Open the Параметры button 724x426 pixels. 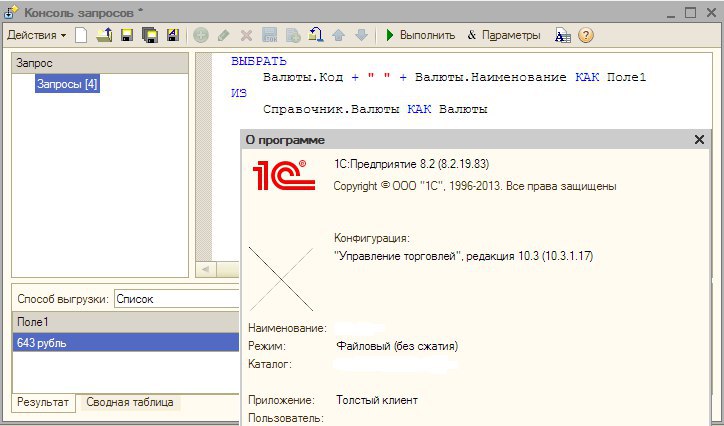click(x=504, y=35)
